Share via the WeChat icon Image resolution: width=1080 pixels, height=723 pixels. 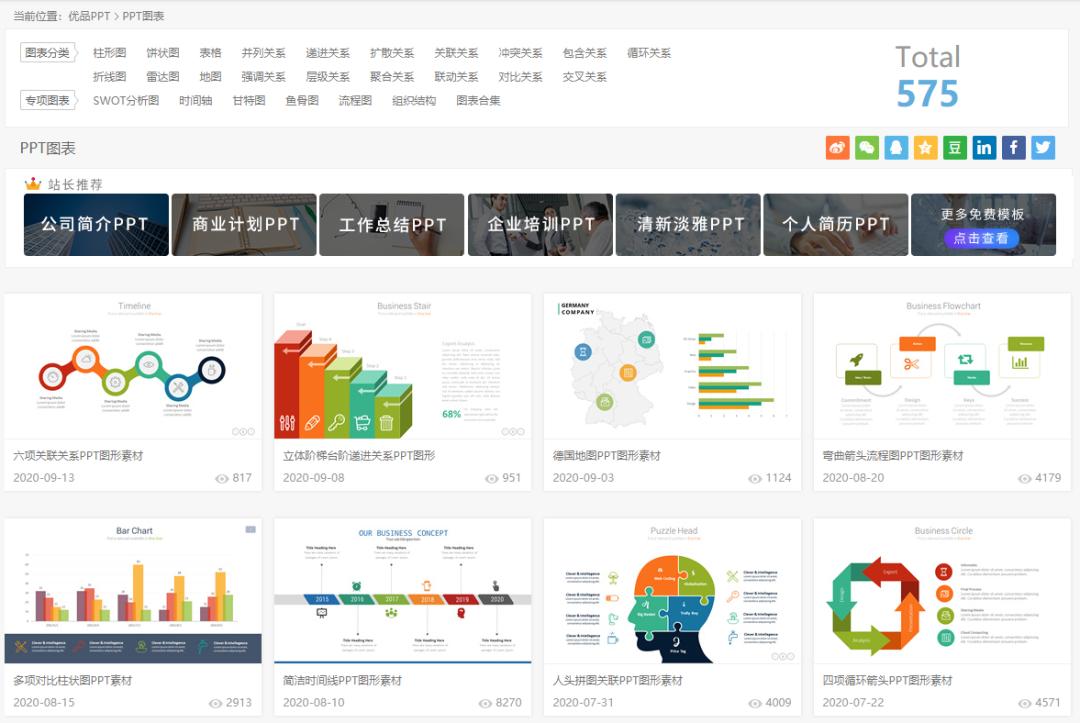point(866,147)
